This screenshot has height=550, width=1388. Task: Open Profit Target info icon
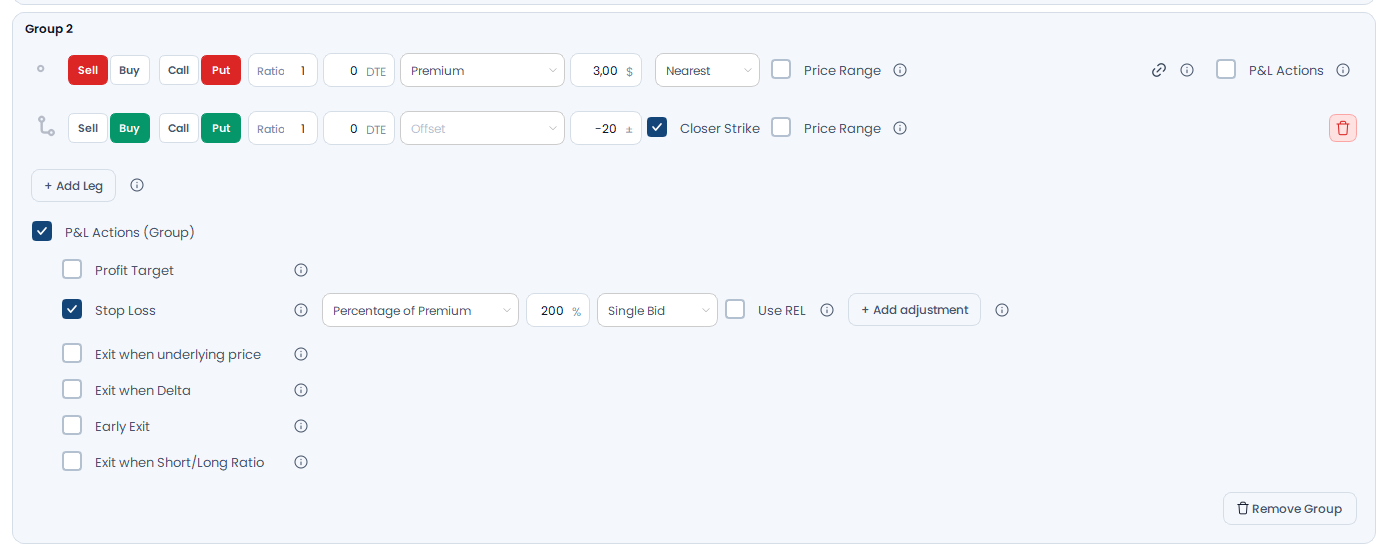301,270
